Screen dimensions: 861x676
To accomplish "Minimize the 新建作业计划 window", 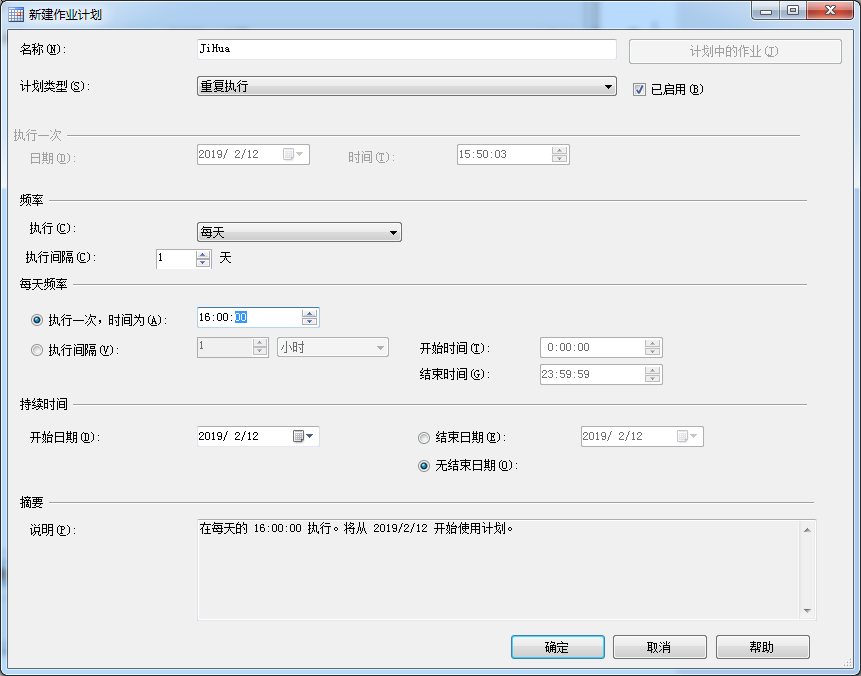I will point(766,10).
